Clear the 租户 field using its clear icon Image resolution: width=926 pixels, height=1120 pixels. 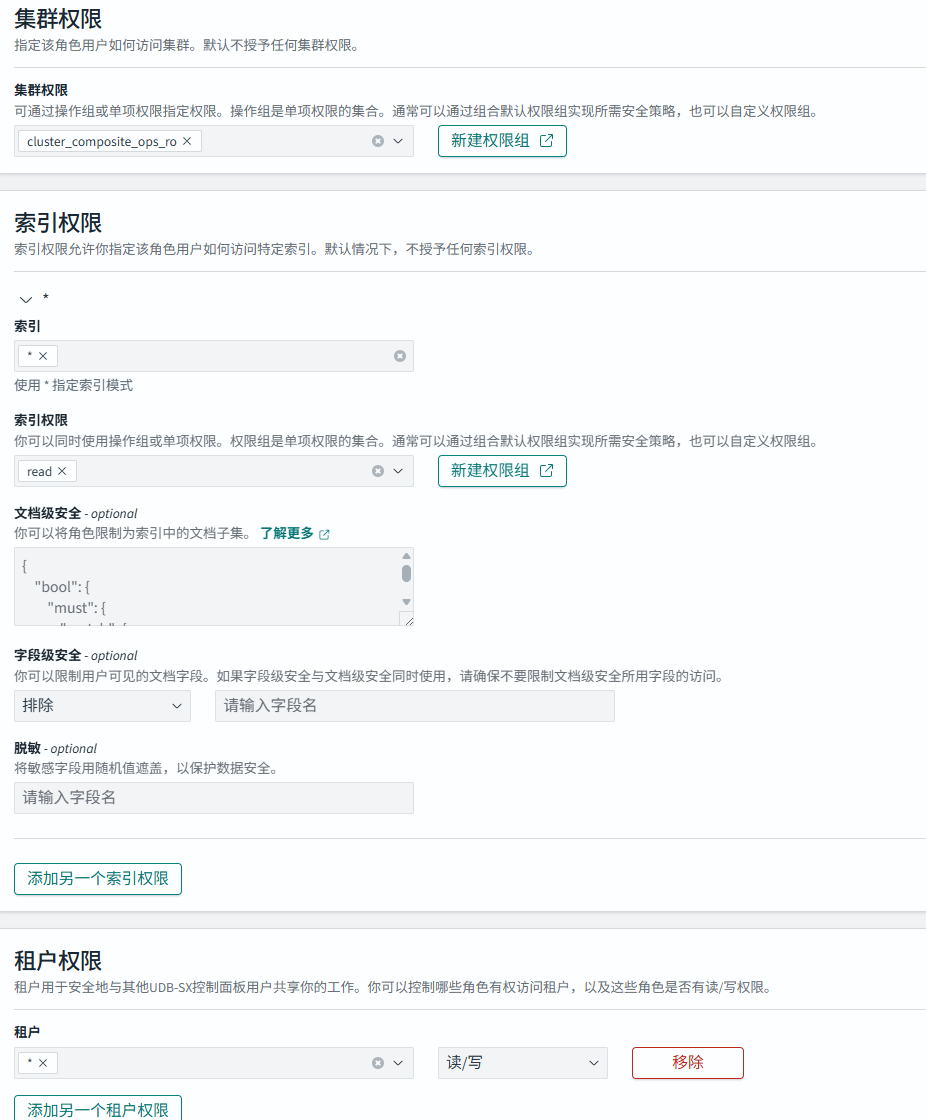click(377, 1062)
